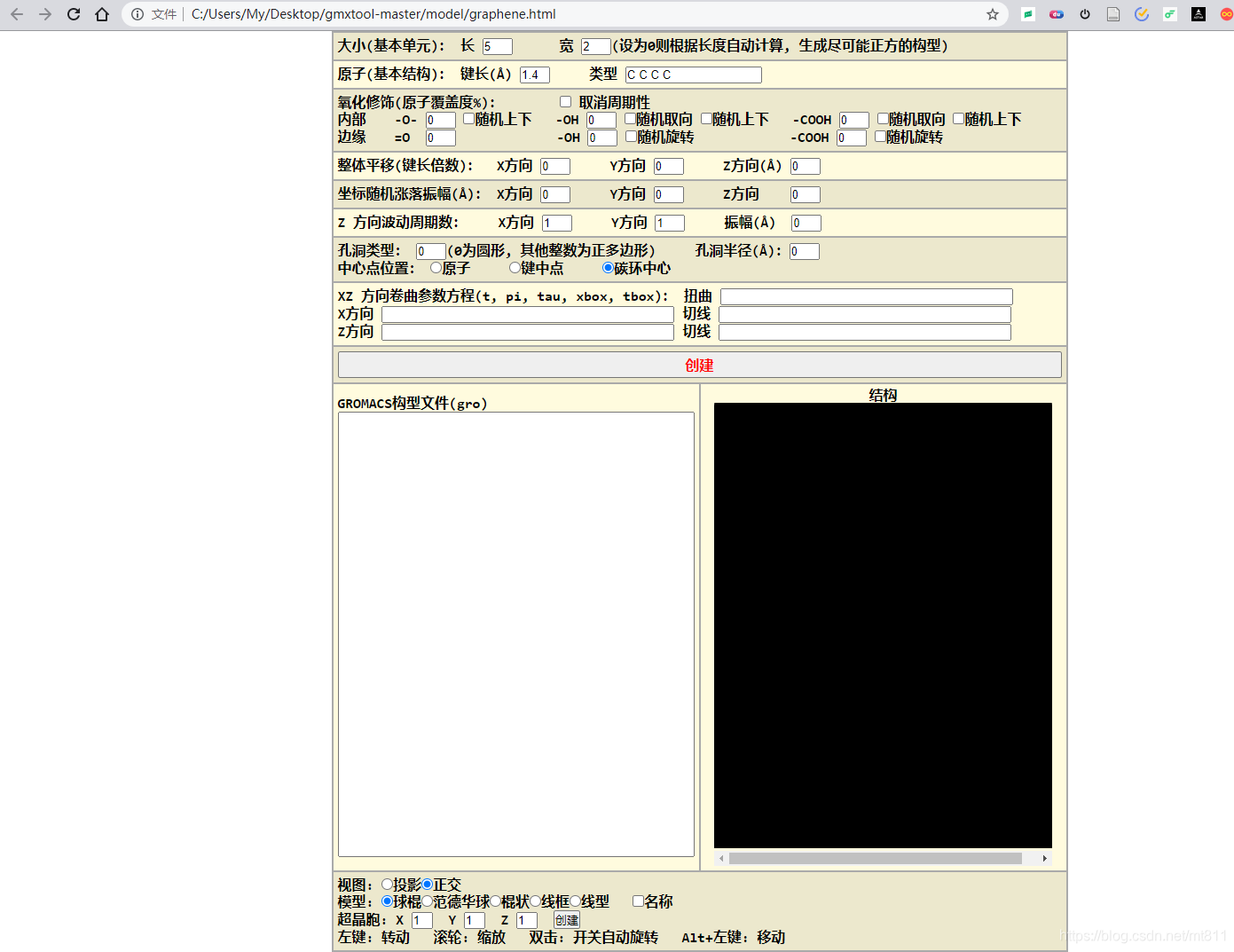Enable 随机取向 for inner -COOH
This screenshot has width=1234, height=952.
click(x=883, y=119)
